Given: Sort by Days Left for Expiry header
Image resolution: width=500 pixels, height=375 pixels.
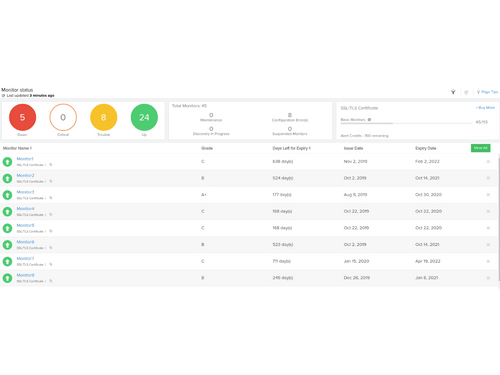Looking at the screenshot, I should click(291, 148).
